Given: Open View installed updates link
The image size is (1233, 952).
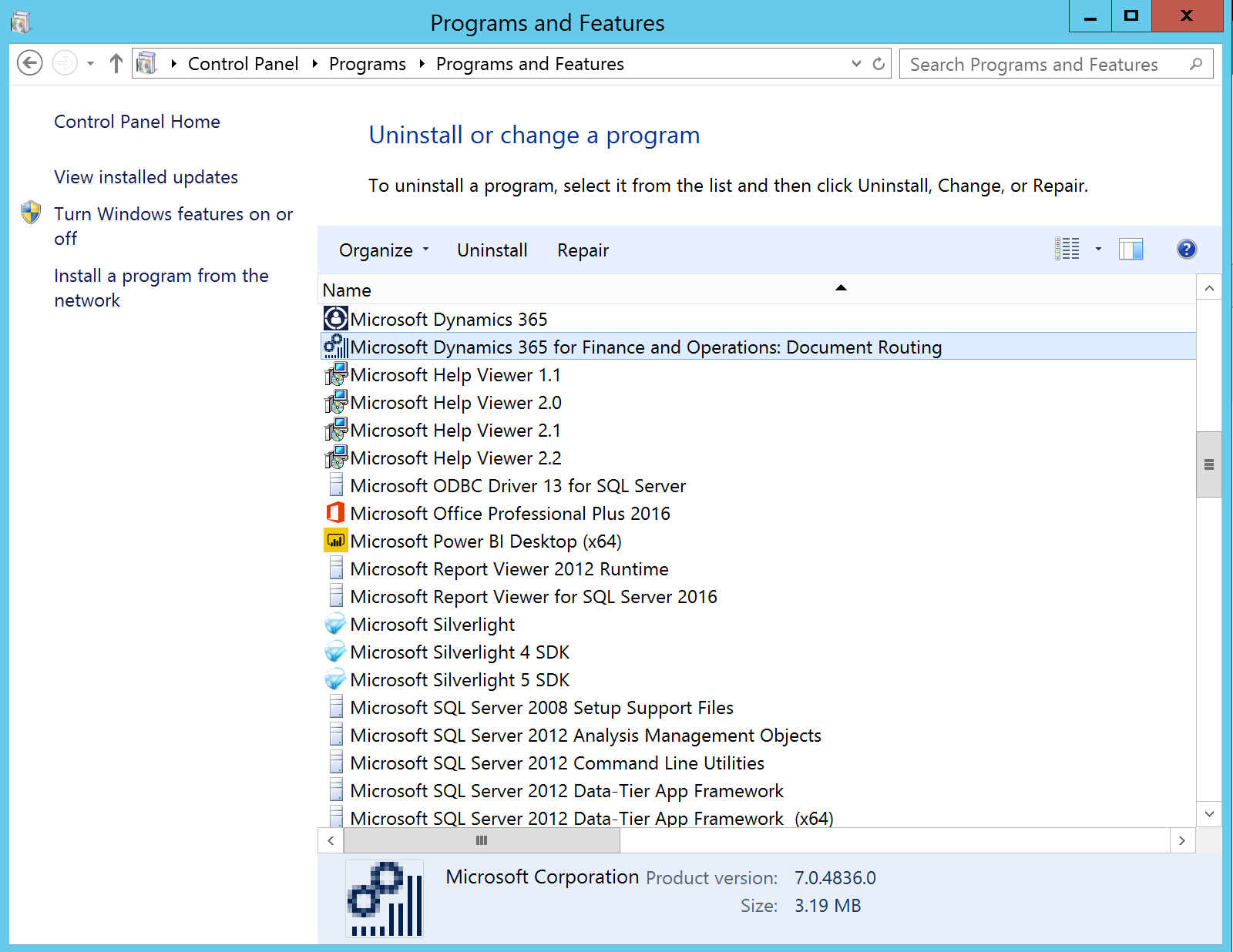Looking at the screenshot, I should 146,176.
